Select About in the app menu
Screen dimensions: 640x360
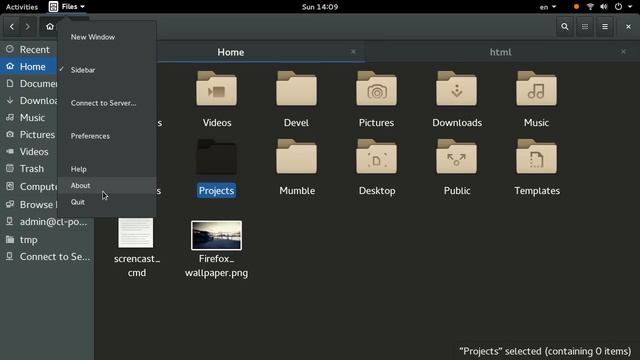(x=107, y=185)
